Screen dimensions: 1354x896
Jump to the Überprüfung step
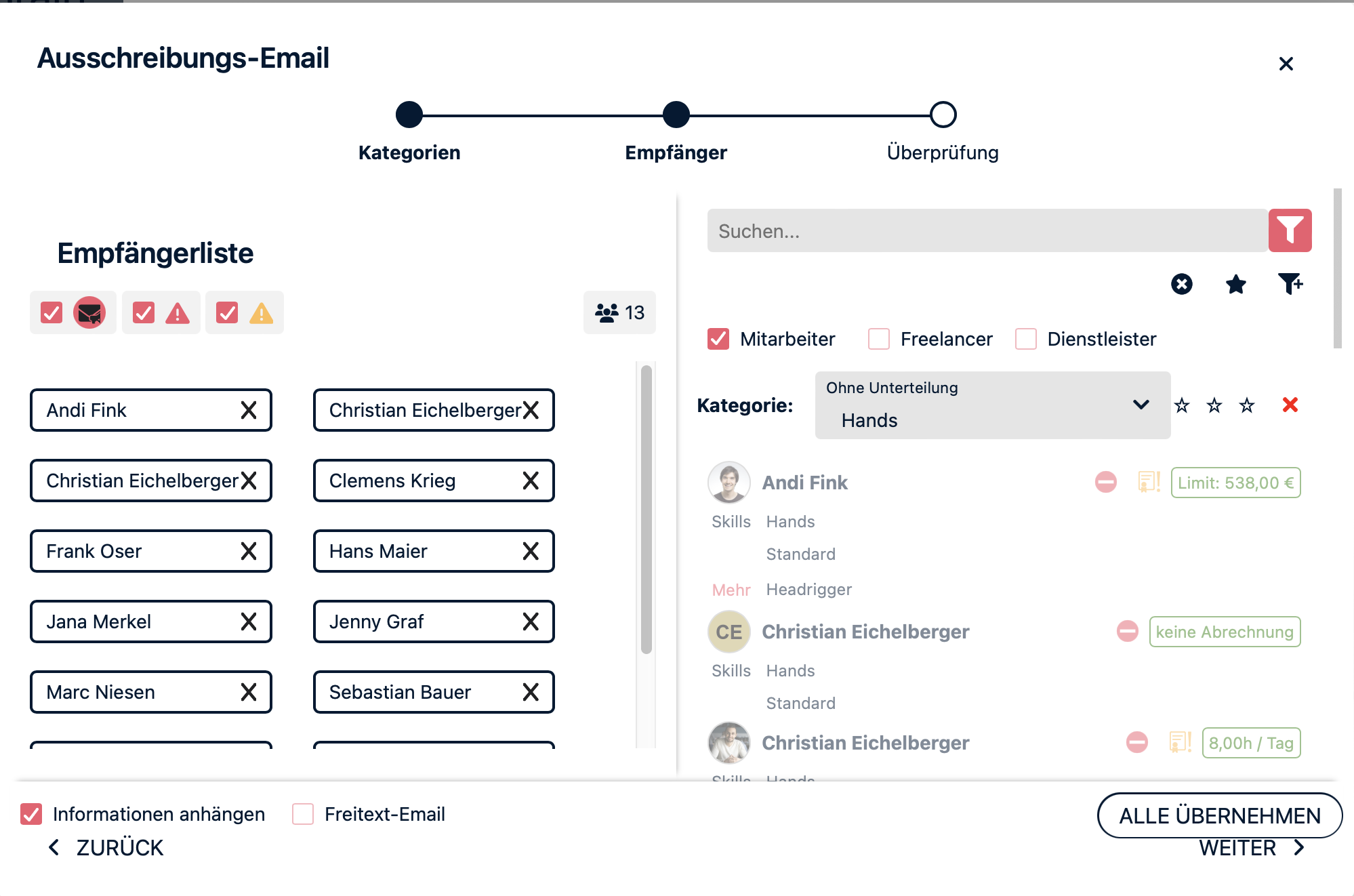click(943, 115)
